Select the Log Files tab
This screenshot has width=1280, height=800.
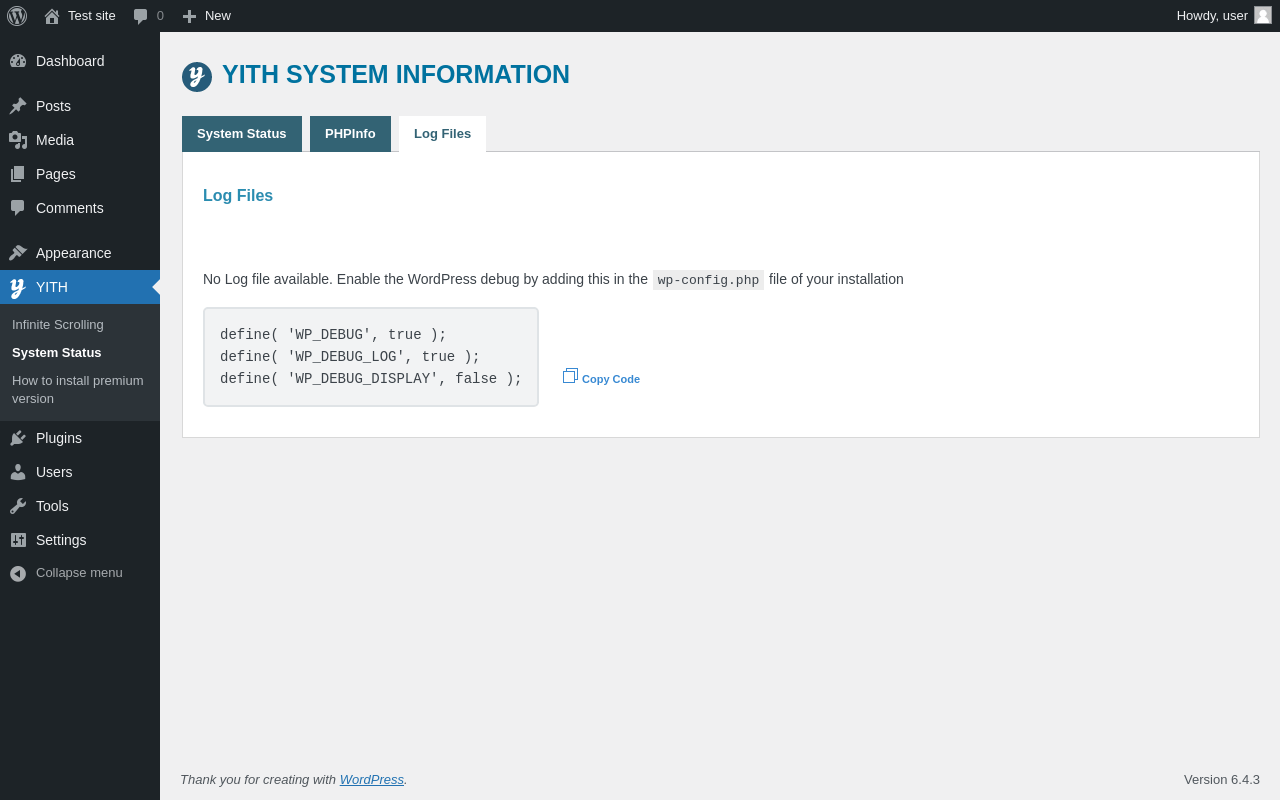click(442, 134)
